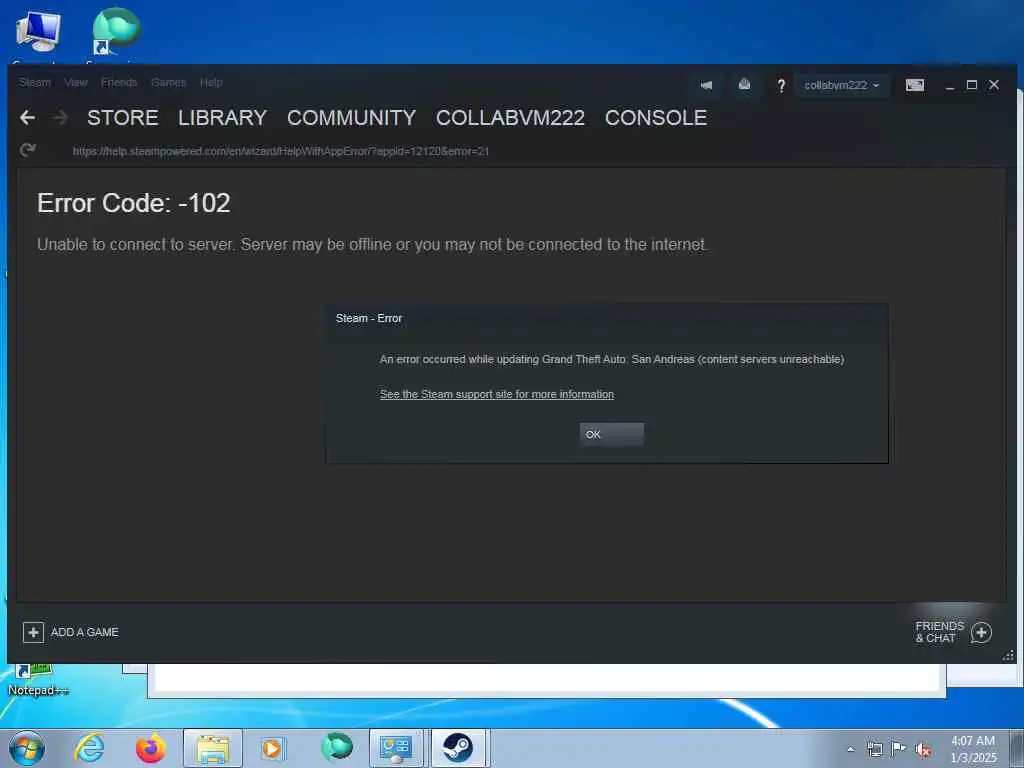Open the Friends menu
This screenshot has width=1024, height=768.
click(x=119, y=82)
